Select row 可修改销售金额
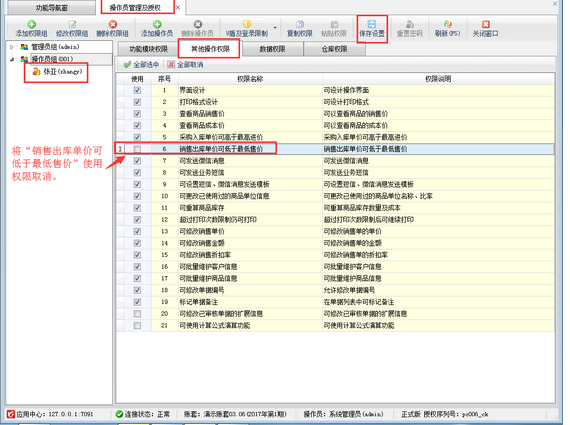Screen dimensions: 570x425 click(336, 243)
